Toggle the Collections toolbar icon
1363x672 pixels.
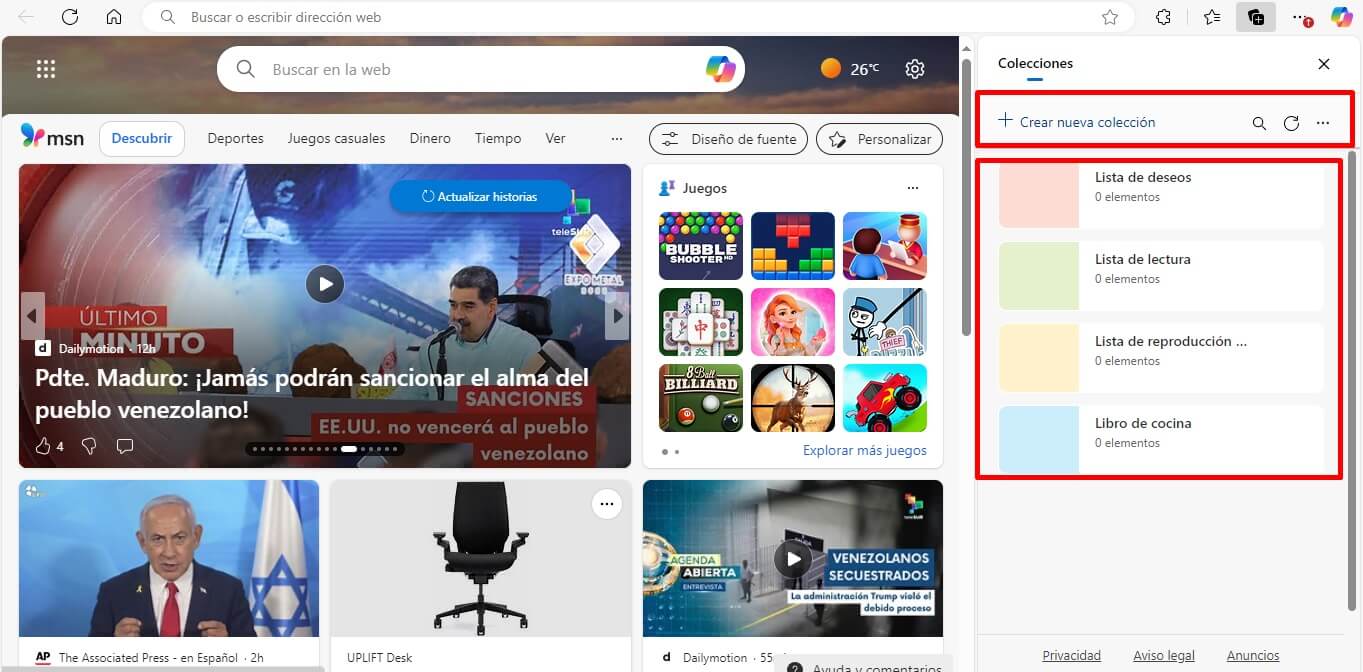tap(1256, 17)
